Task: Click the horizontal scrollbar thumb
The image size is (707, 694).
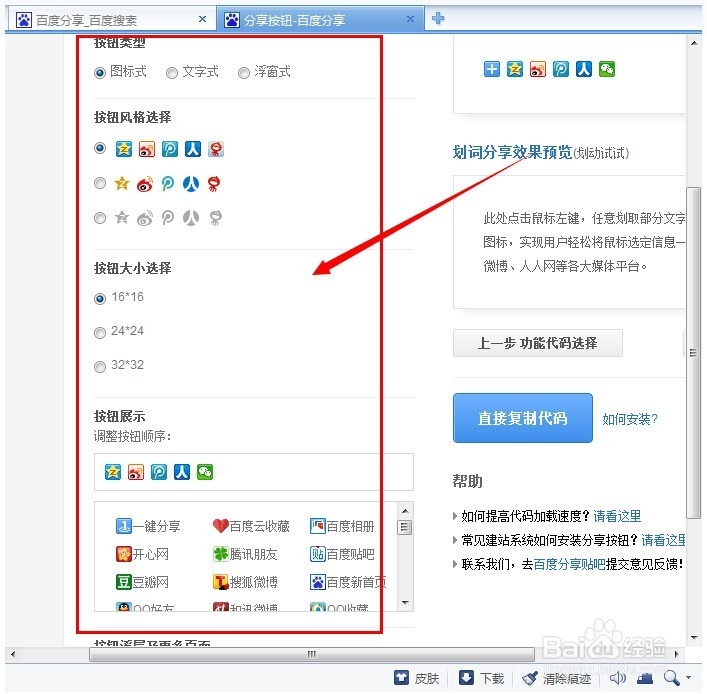Action: (x=312, y=654)
